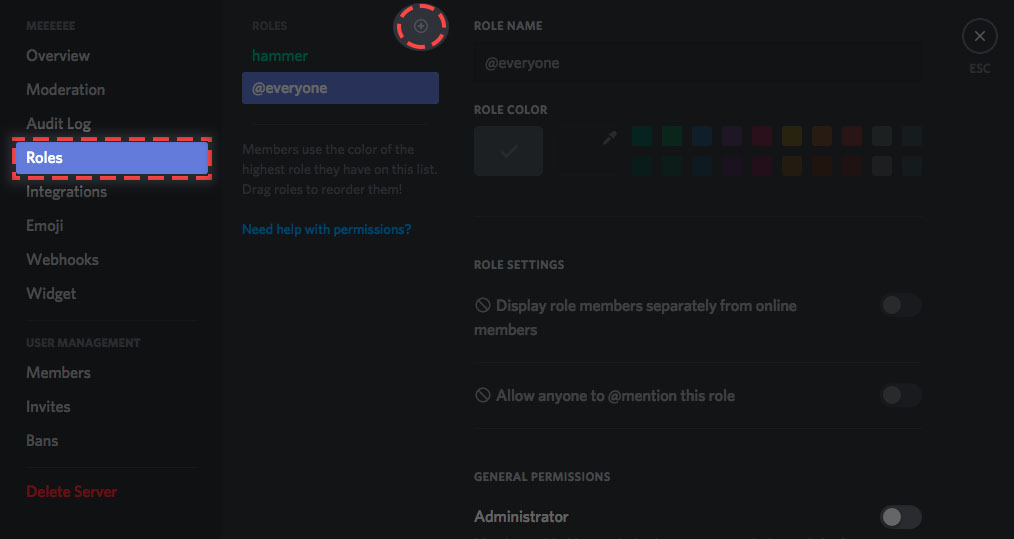Image resolution: width=1014 pixels, height=539 pixels.
Task: Click the Role Name input field
Action: [697, 63]
